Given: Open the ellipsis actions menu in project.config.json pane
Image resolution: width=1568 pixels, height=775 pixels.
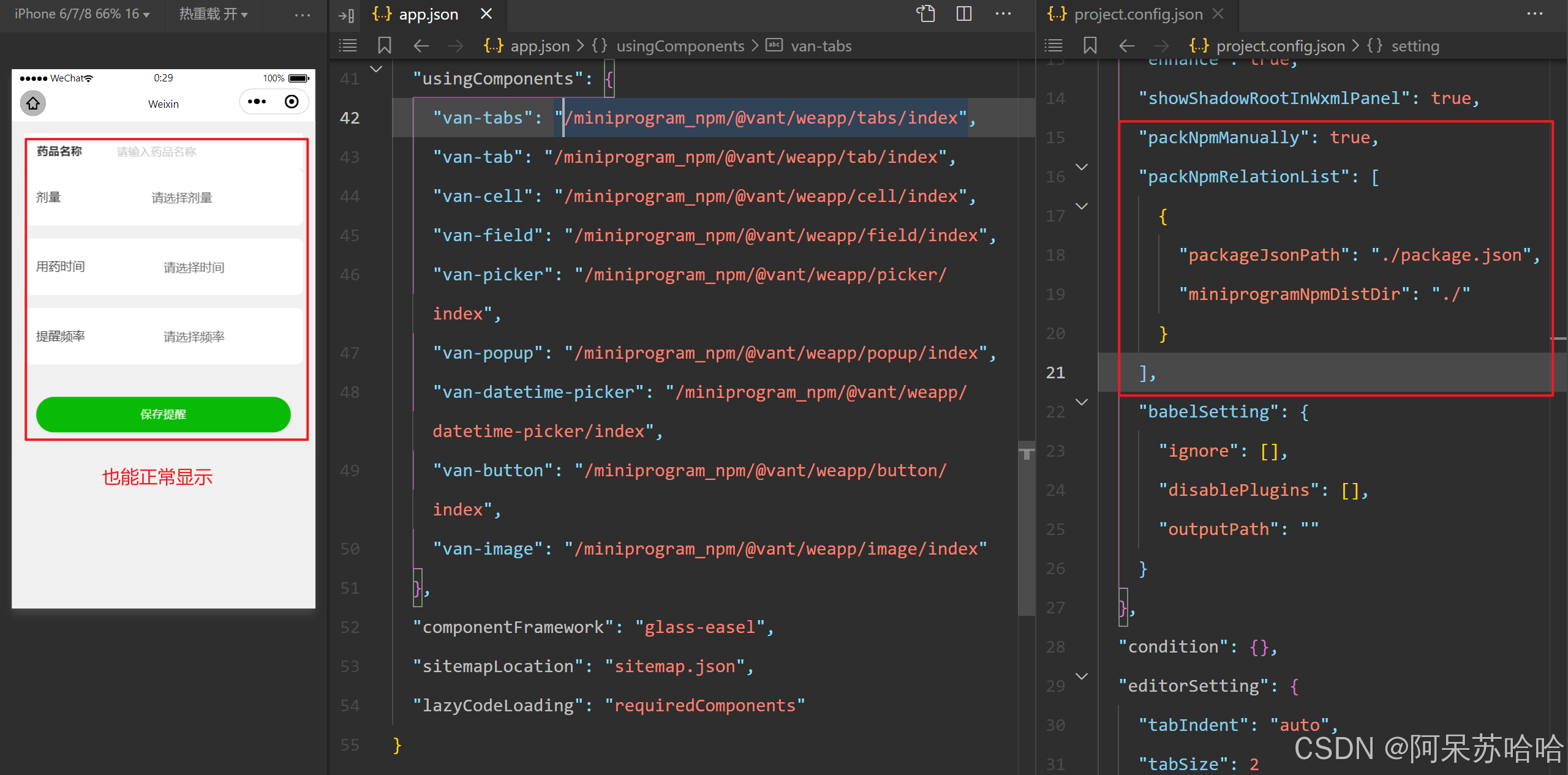Looking at the screenshot, I should (1535, 13).
